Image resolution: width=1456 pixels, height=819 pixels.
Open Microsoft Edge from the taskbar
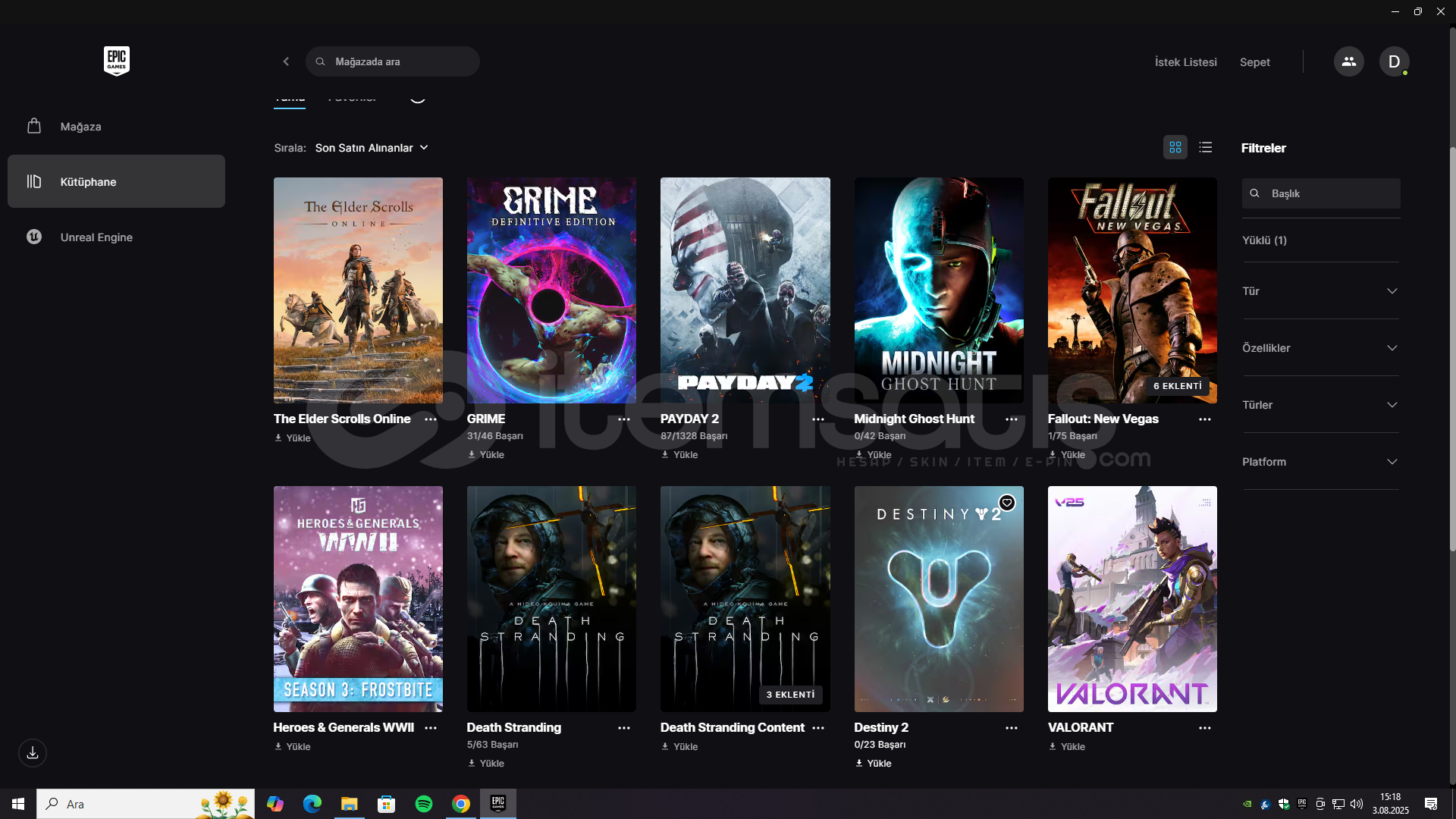tap(312, 804)
